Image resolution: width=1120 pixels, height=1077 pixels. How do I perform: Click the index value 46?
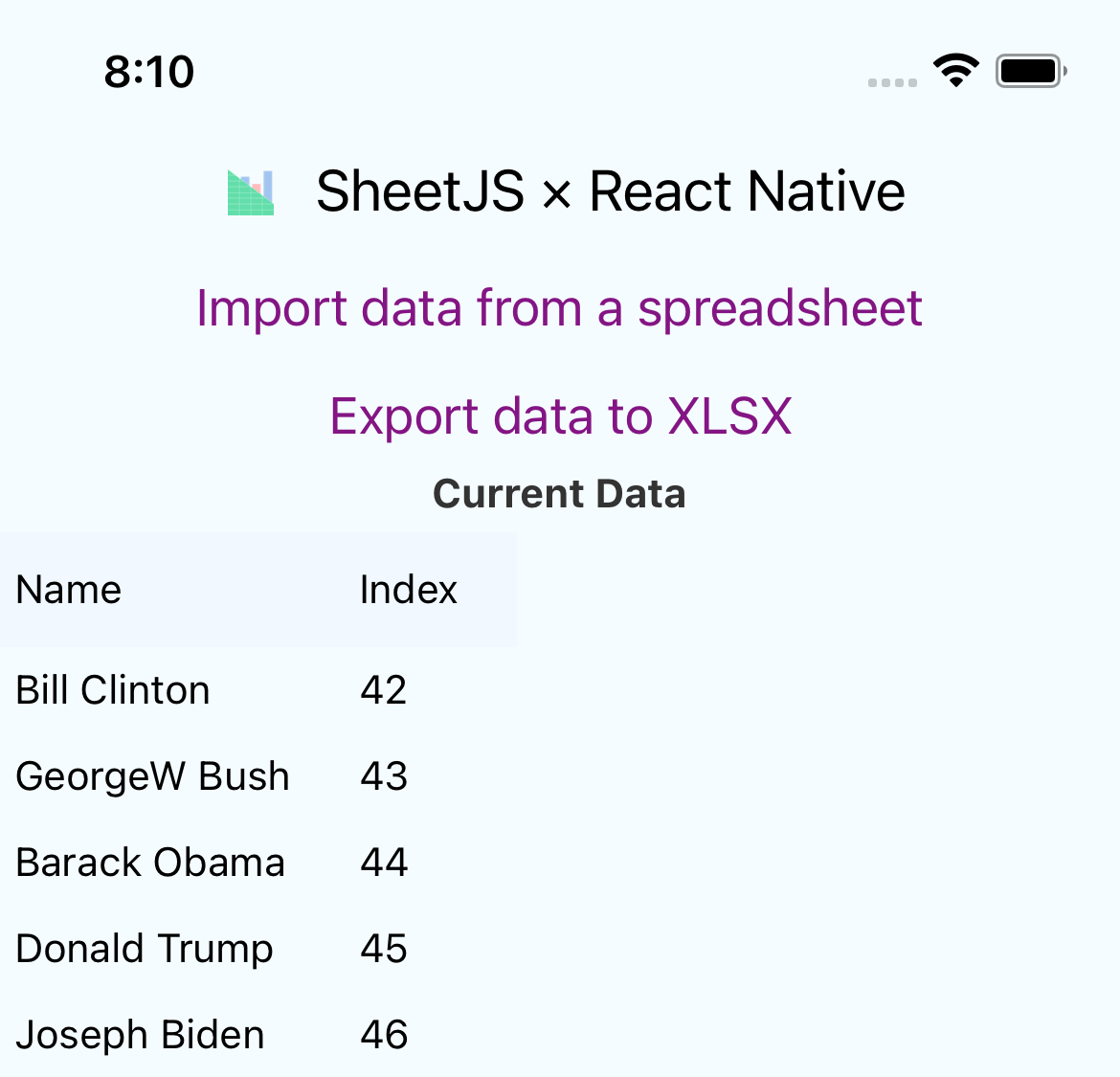click(x=383, y=1034)
